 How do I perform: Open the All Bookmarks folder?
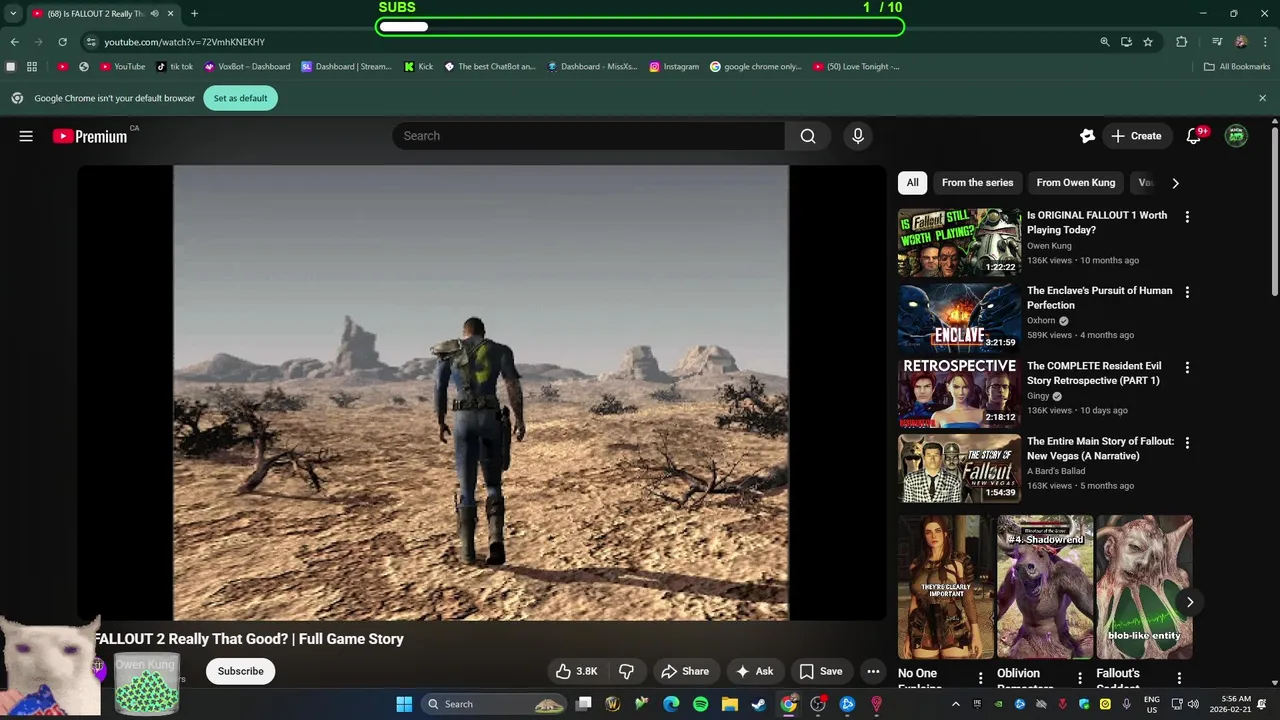click(x=1237, y=67)
